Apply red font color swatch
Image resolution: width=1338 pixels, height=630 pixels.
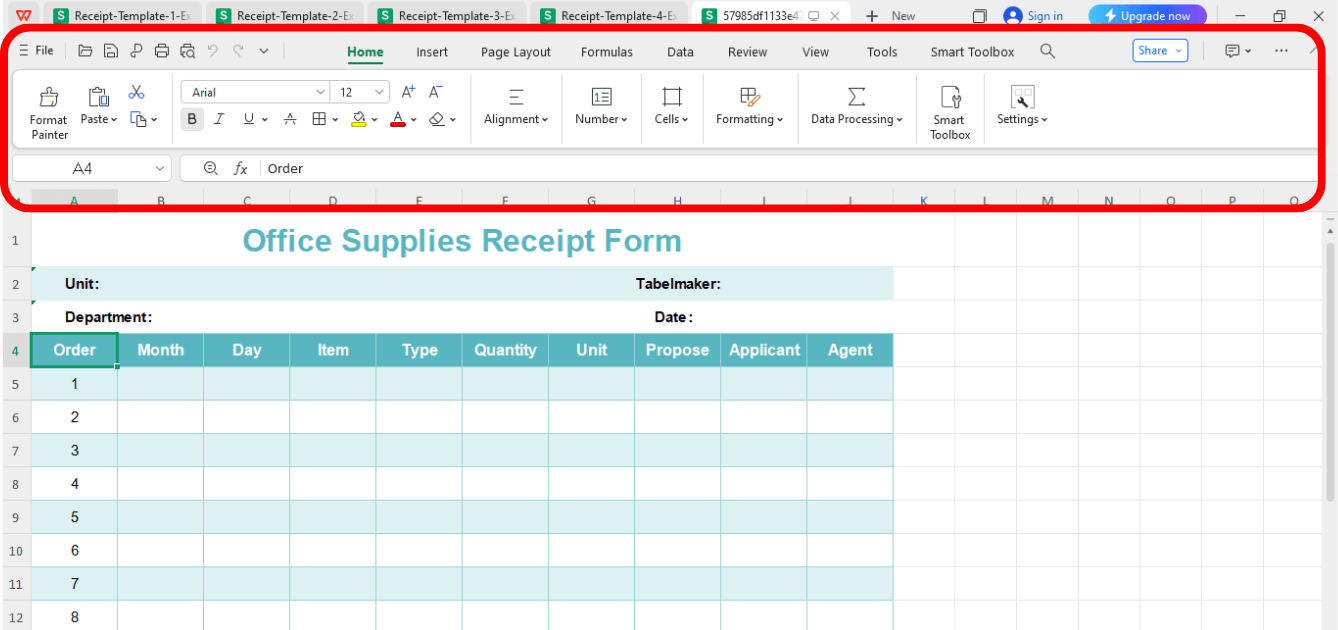click(x=398, y=119)
